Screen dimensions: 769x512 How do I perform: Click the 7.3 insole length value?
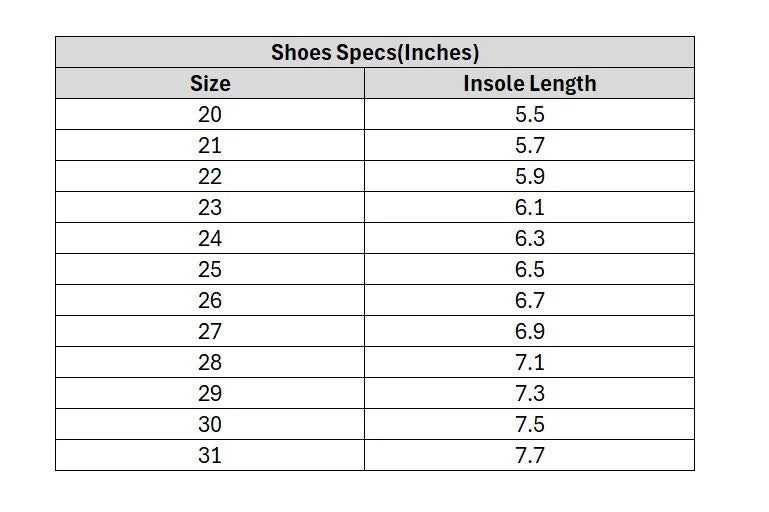530,393
